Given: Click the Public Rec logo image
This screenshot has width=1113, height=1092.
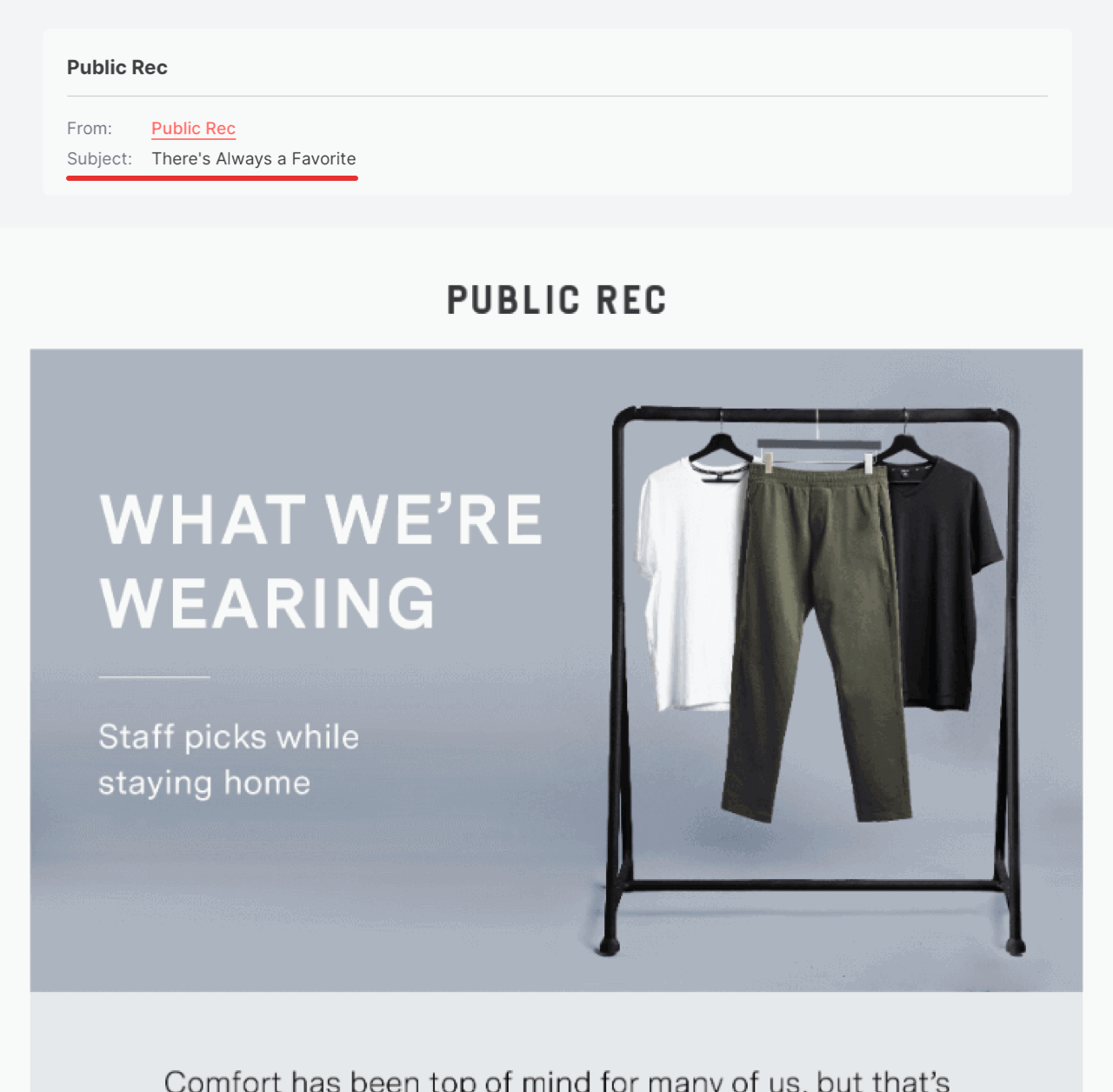Looking at the screenshot, I should (556, 300).
